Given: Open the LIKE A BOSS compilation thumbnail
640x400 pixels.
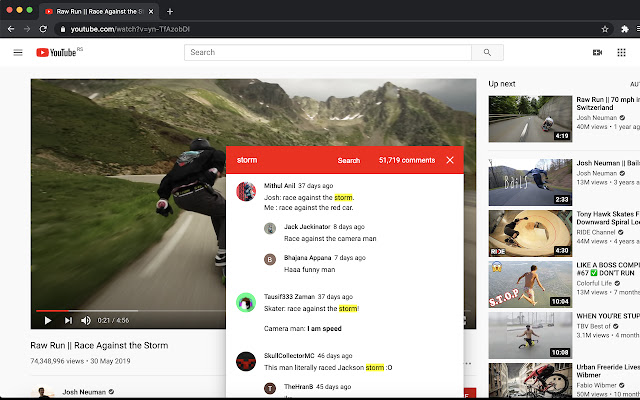Looking at the screenshot, I should tap(530, 284).
